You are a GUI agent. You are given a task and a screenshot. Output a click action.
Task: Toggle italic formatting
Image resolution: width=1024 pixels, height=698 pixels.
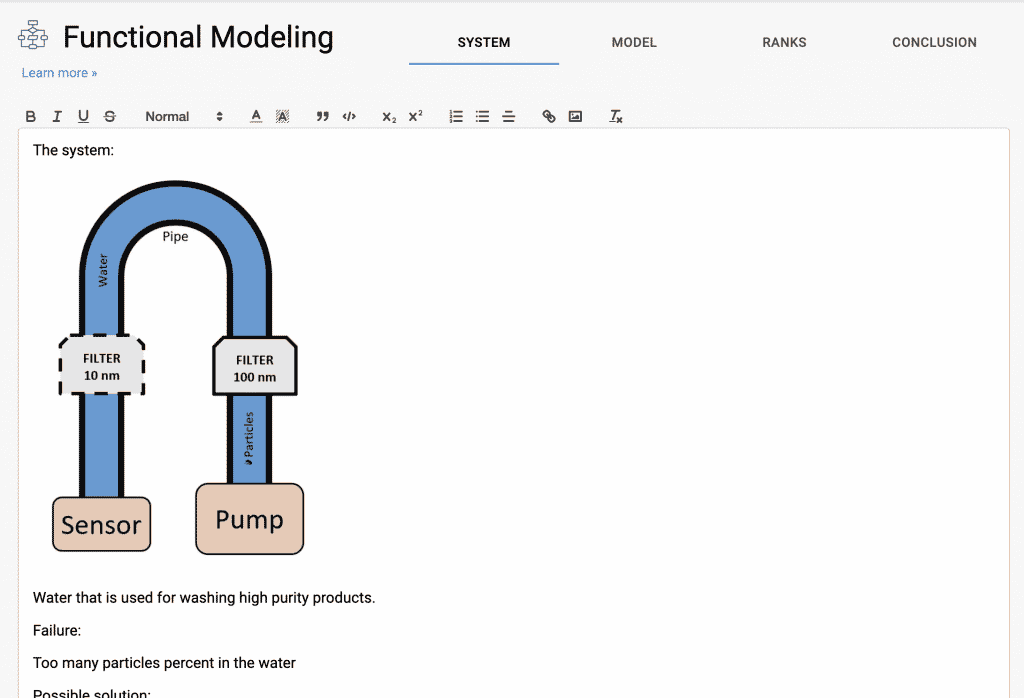click(x=57, y=116)
